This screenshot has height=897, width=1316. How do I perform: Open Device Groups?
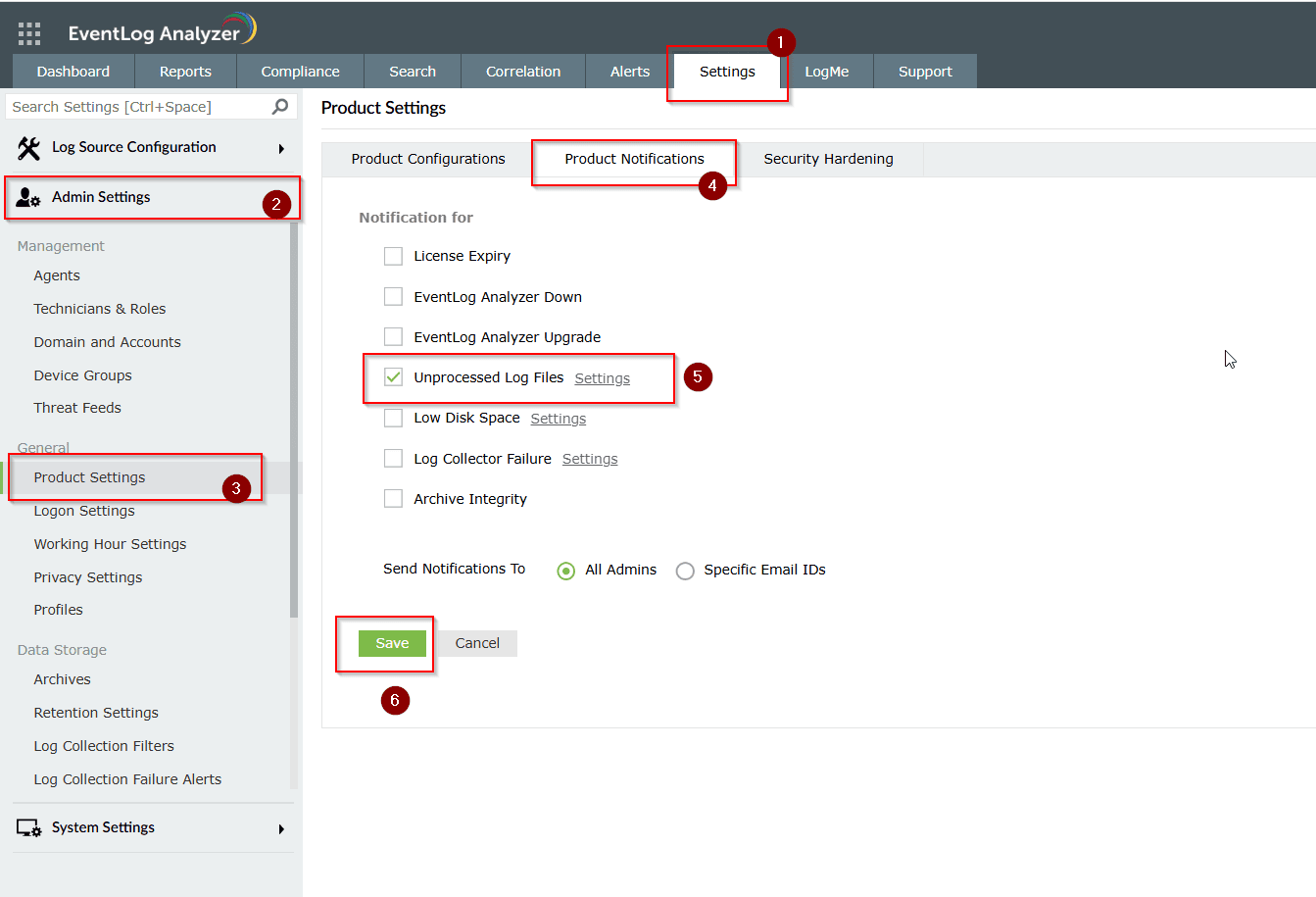[82, 375]
